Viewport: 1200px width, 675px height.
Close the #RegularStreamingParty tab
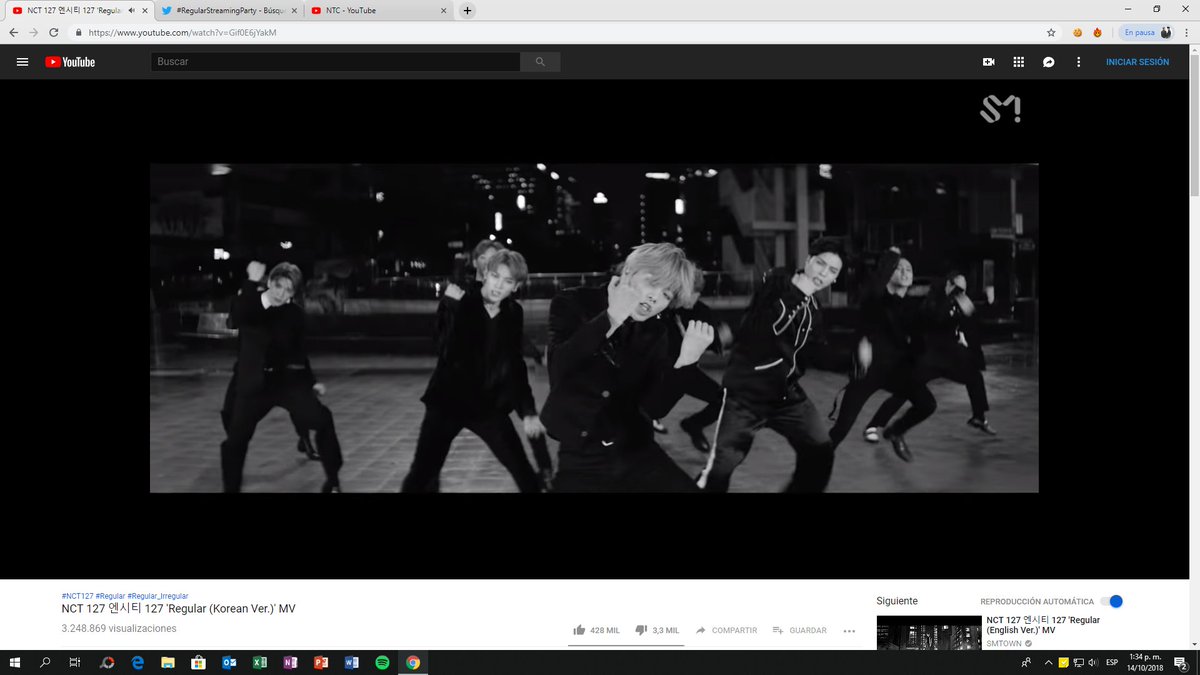pos(294,10)
